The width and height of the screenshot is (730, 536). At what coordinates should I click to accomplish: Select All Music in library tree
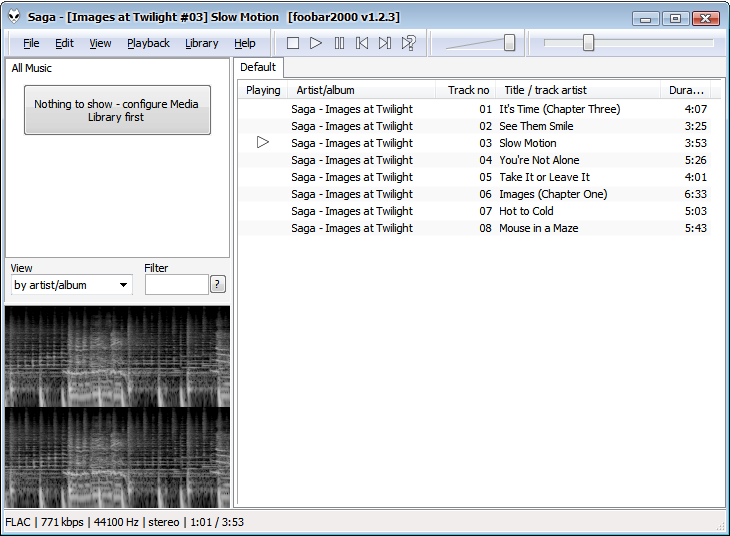click(32, 68)
